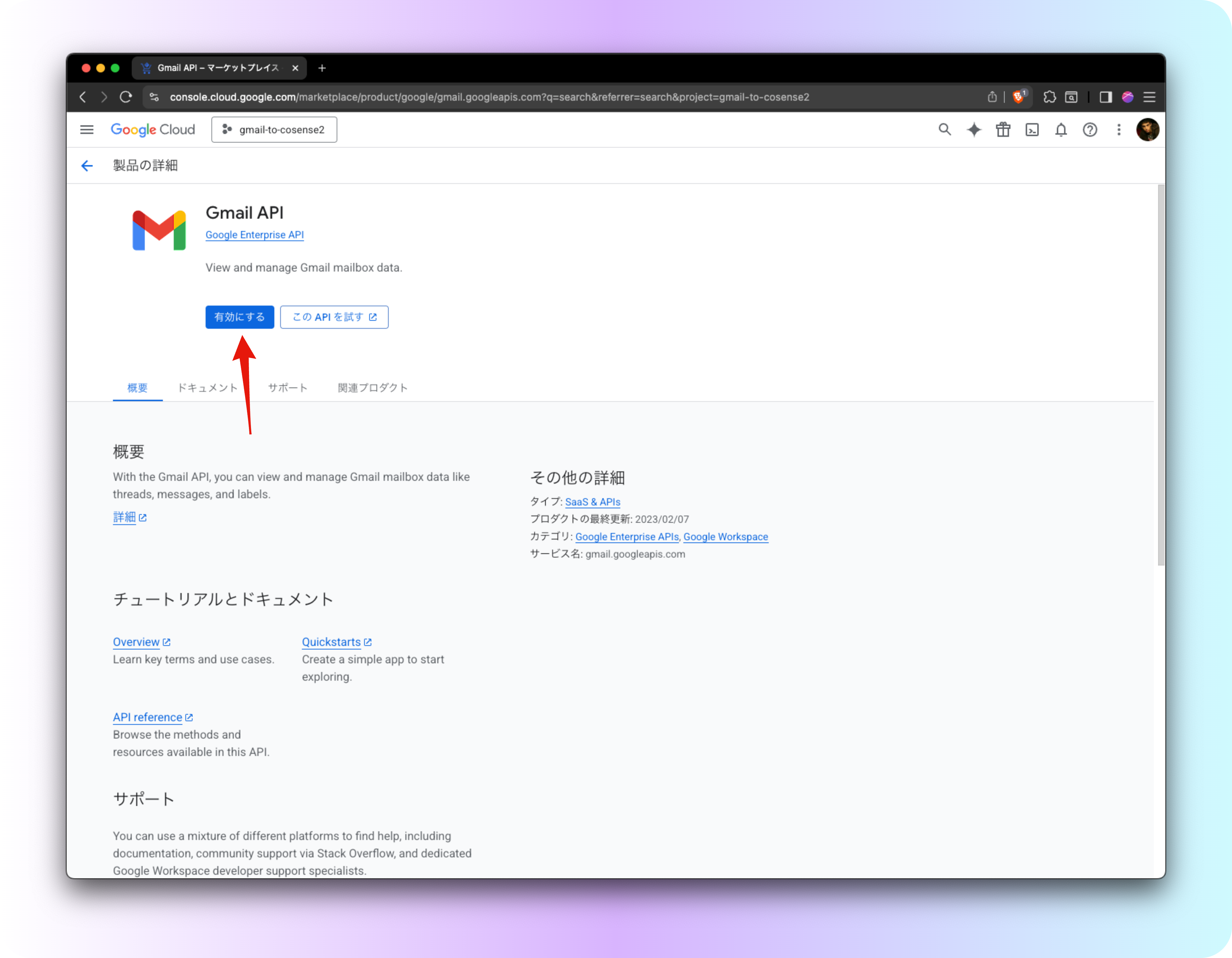Click the tab search icon in toolbar
This screenshot has height=958, width=1232.
coord(1071,97)
